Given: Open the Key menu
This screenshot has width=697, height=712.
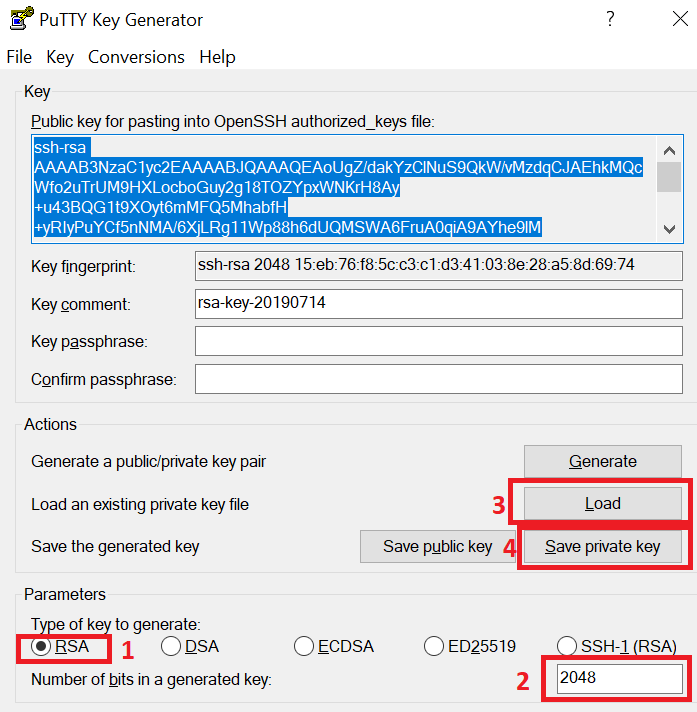Looking at the screenshot, I should [x=60, y=57].
